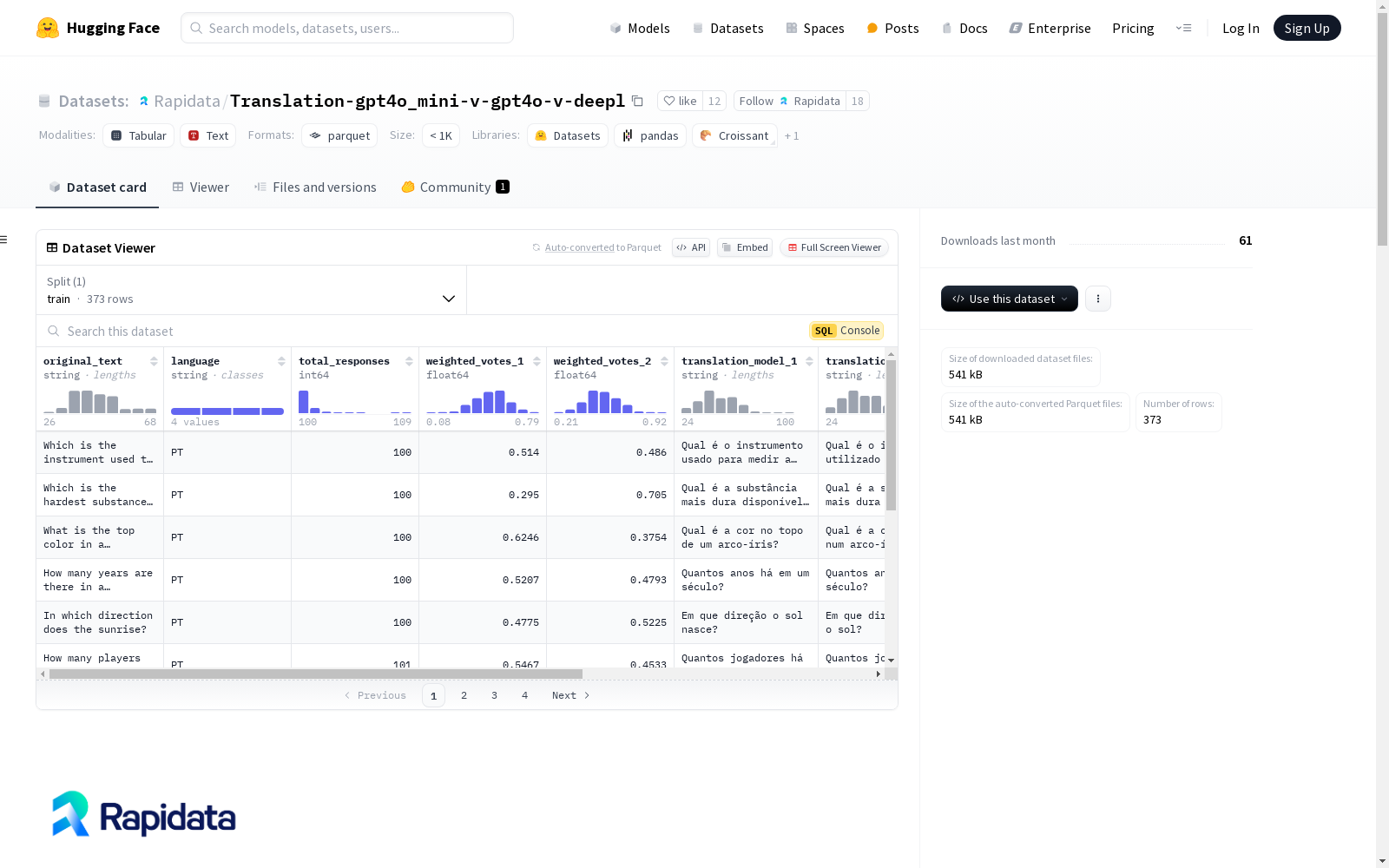The image size is (1389, 868).
Task: Open table of contents sidebar icon
Action: point(4,240)
